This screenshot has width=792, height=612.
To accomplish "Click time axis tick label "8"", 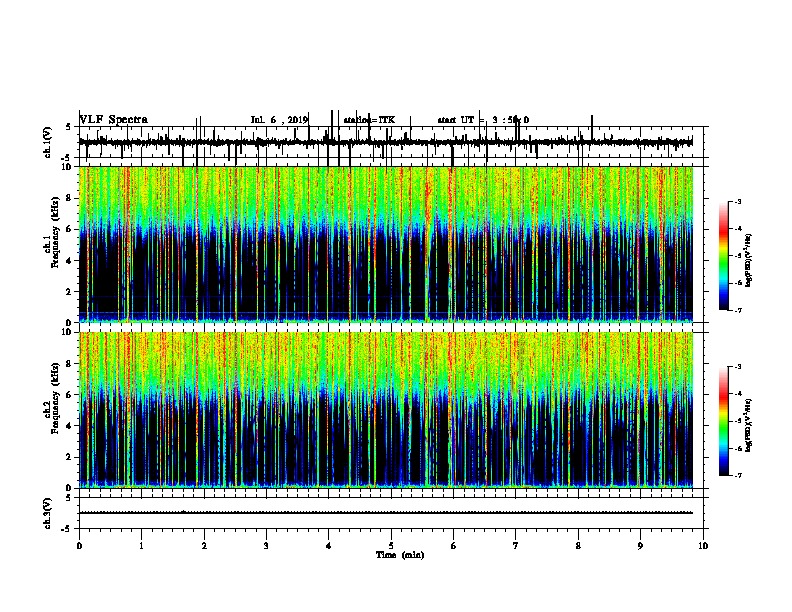I will 578,546.
